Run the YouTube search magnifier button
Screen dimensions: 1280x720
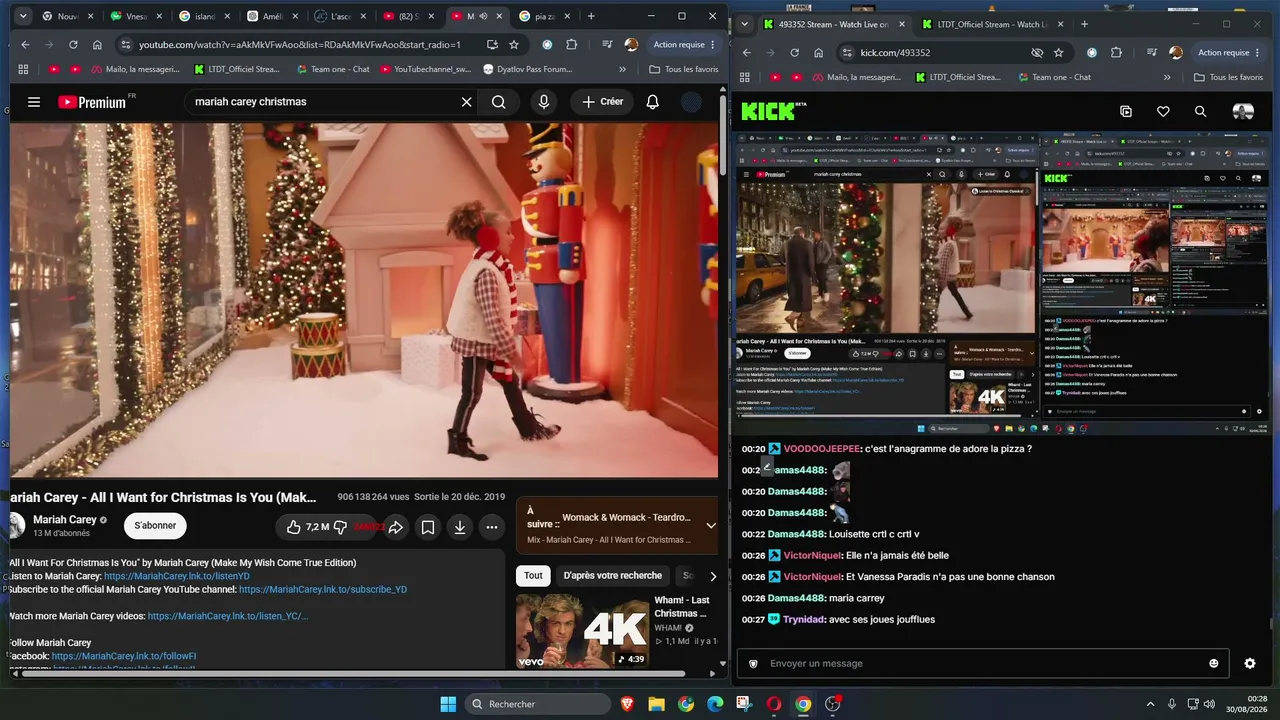pyautogui.click(x=498, y=102)
